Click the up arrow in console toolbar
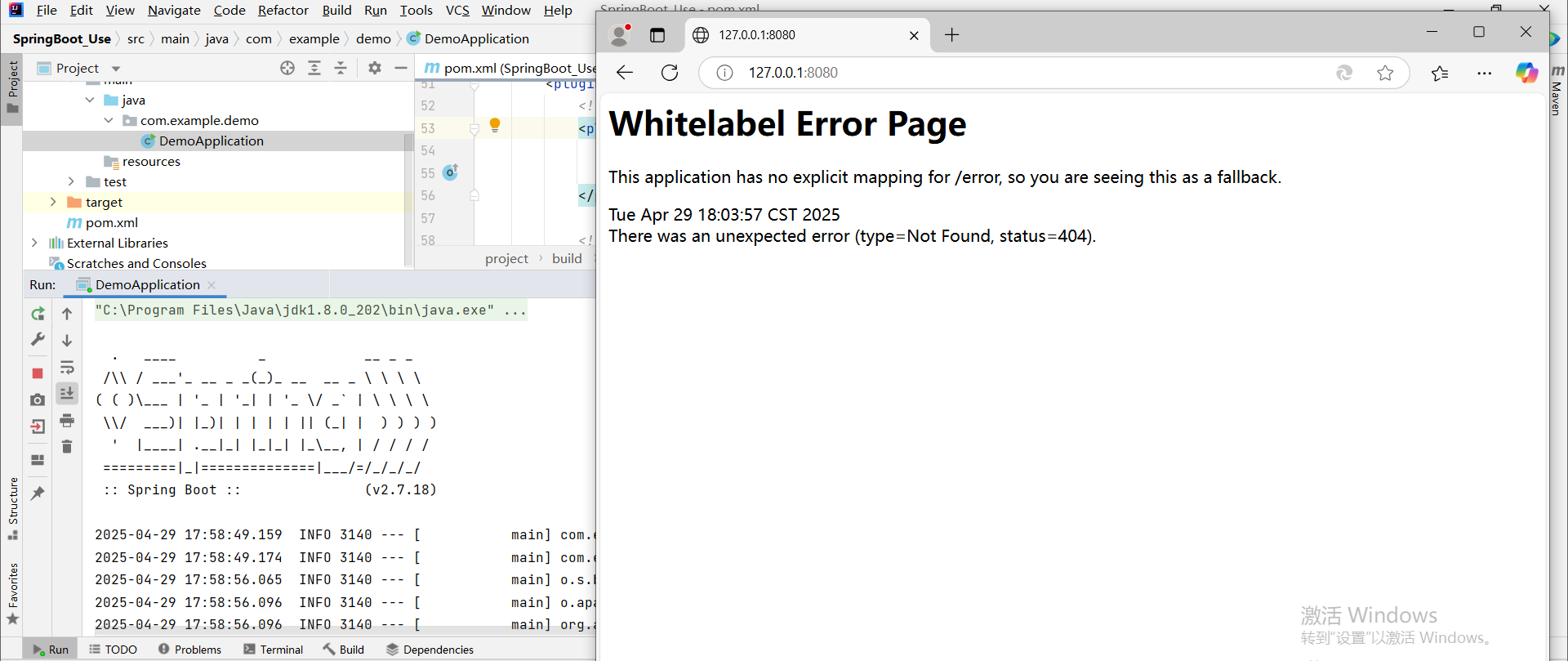 [x=67, y=314]
